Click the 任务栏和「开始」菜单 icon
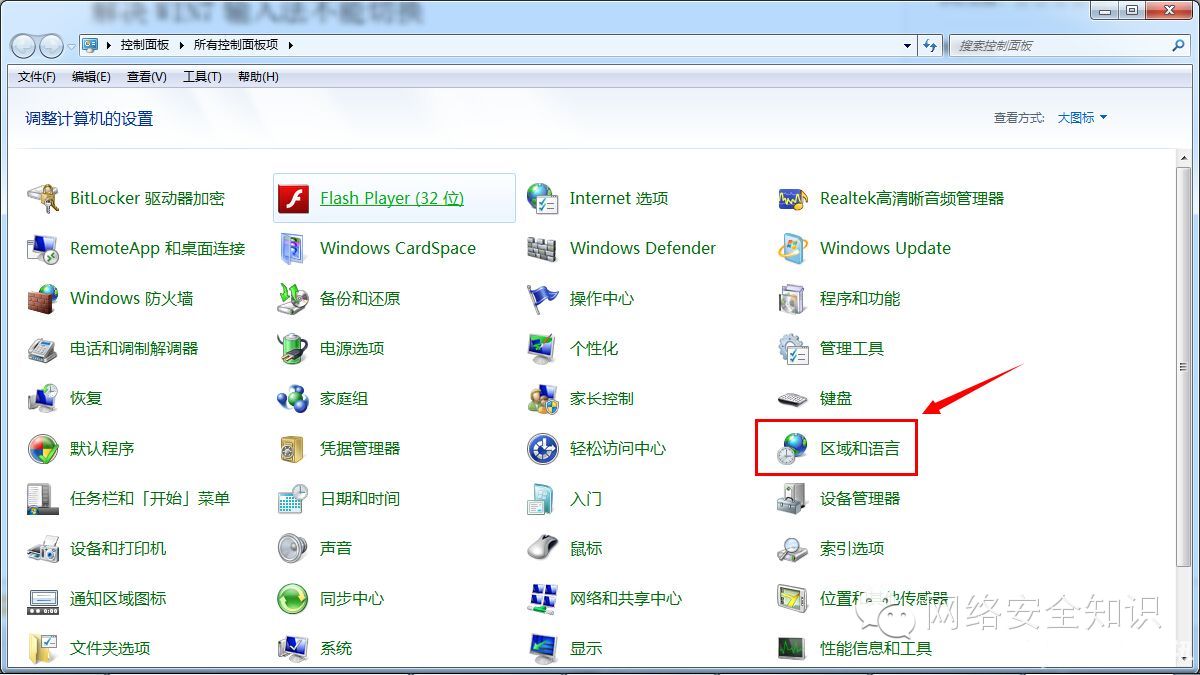 click(x=43, y=498)
